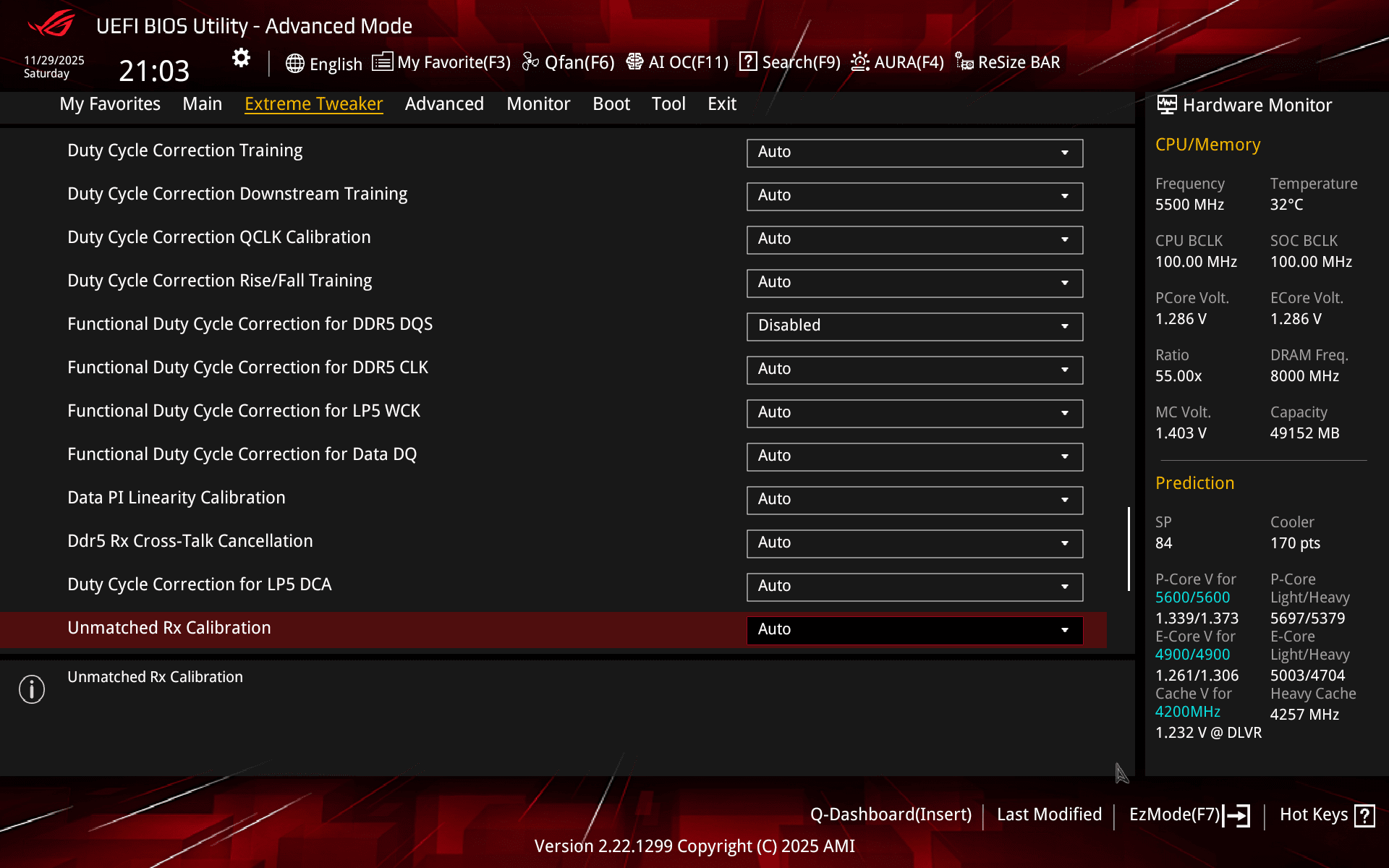
Task: Open AURA lighting icon
Action: pyautogui.click(x=859, y=62)
